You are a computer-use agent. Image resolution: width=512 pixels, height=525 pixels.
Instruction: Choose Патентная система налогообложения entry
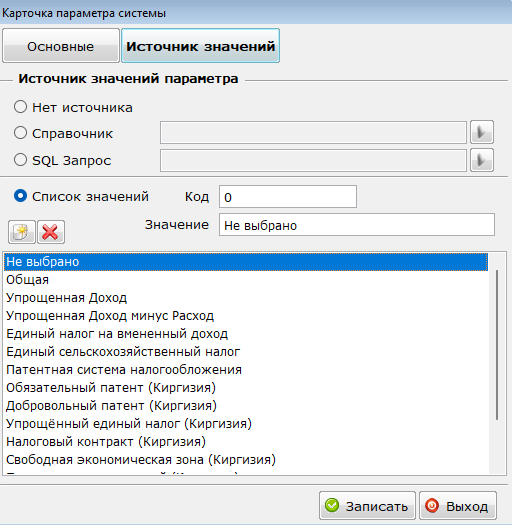(246, 370)
